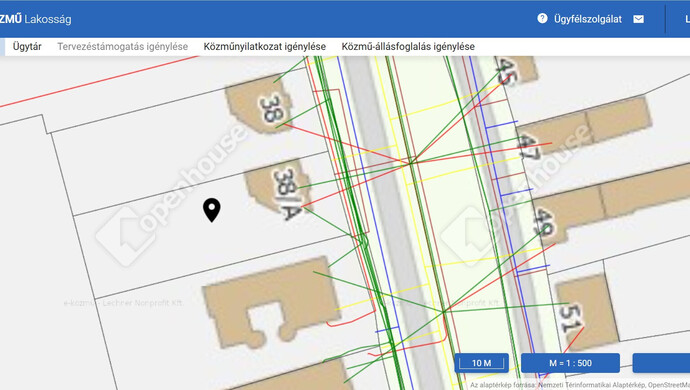Click house number 47 label
Image resolution: width=690 pixels, height=390 pixels.
pos(528,147)
